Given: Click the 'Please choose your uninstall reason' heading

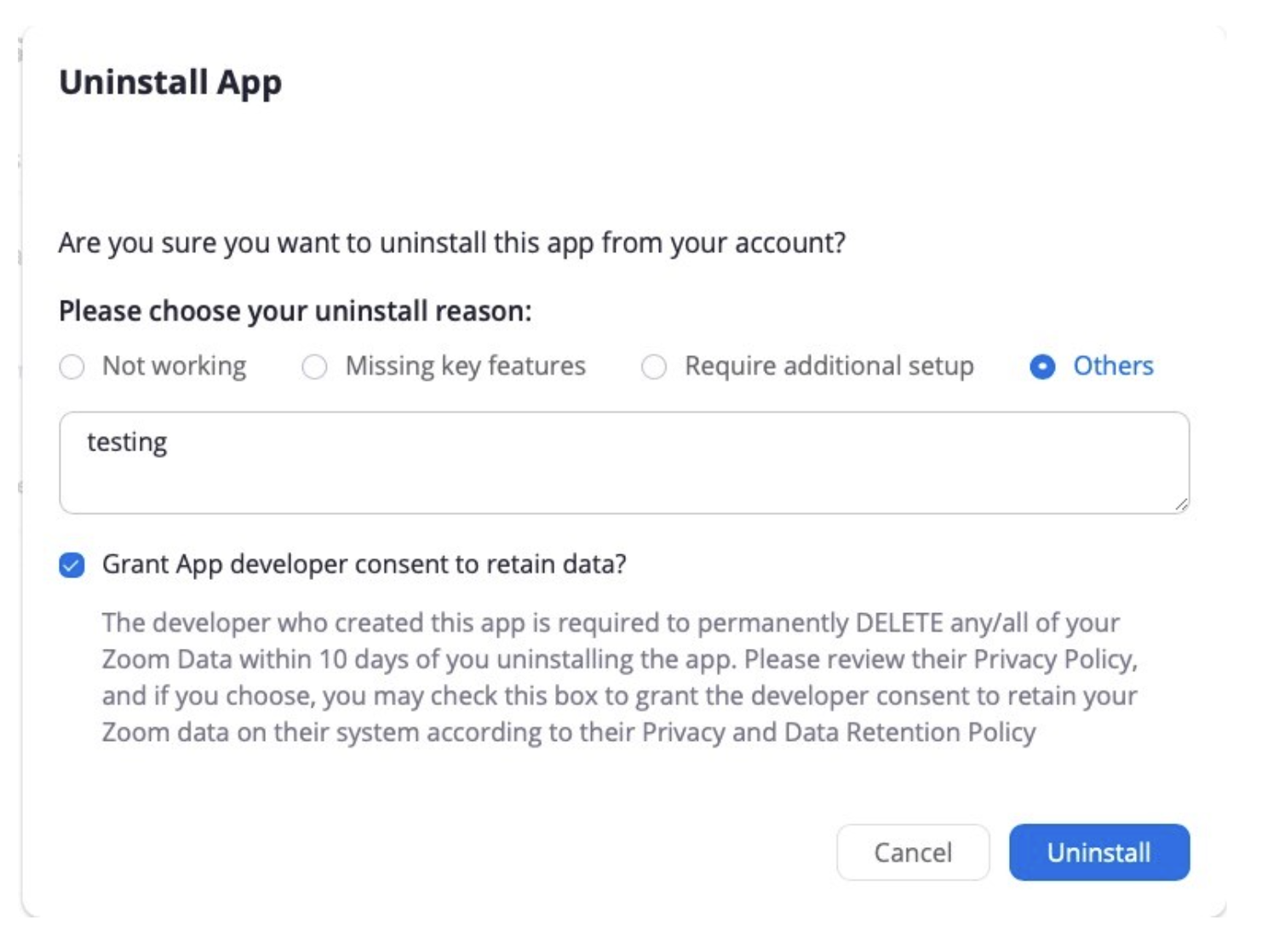Looking at the screenshot, I should coord(295,311).
